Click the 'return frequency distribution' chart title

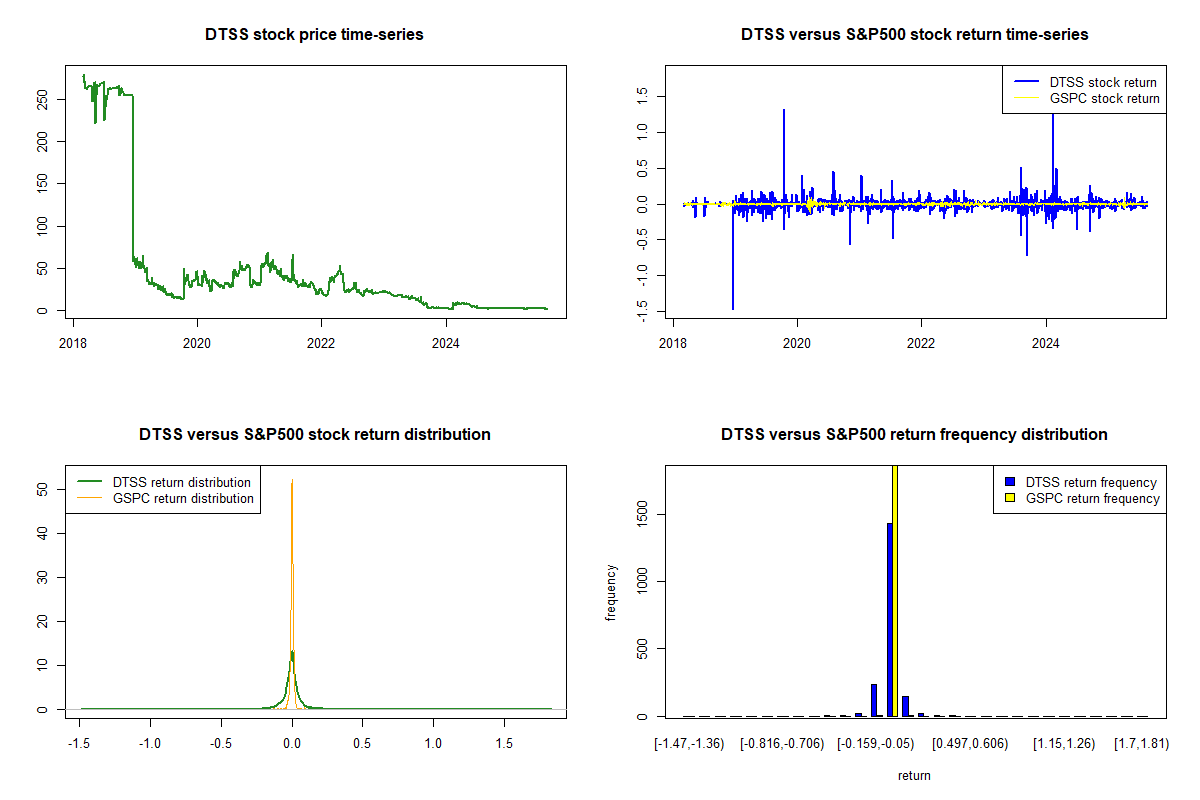point(914,435)
